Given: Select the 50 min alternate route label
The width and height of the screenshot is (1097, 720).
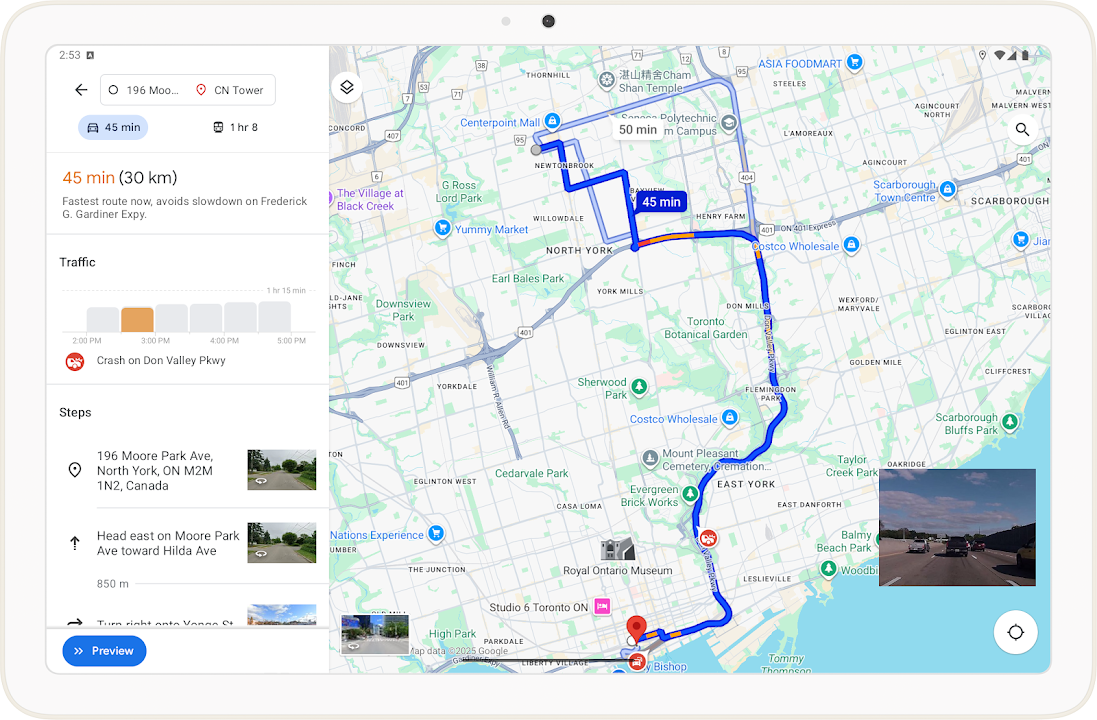Looking at the screenshot, I should click(x=637, y=129).
